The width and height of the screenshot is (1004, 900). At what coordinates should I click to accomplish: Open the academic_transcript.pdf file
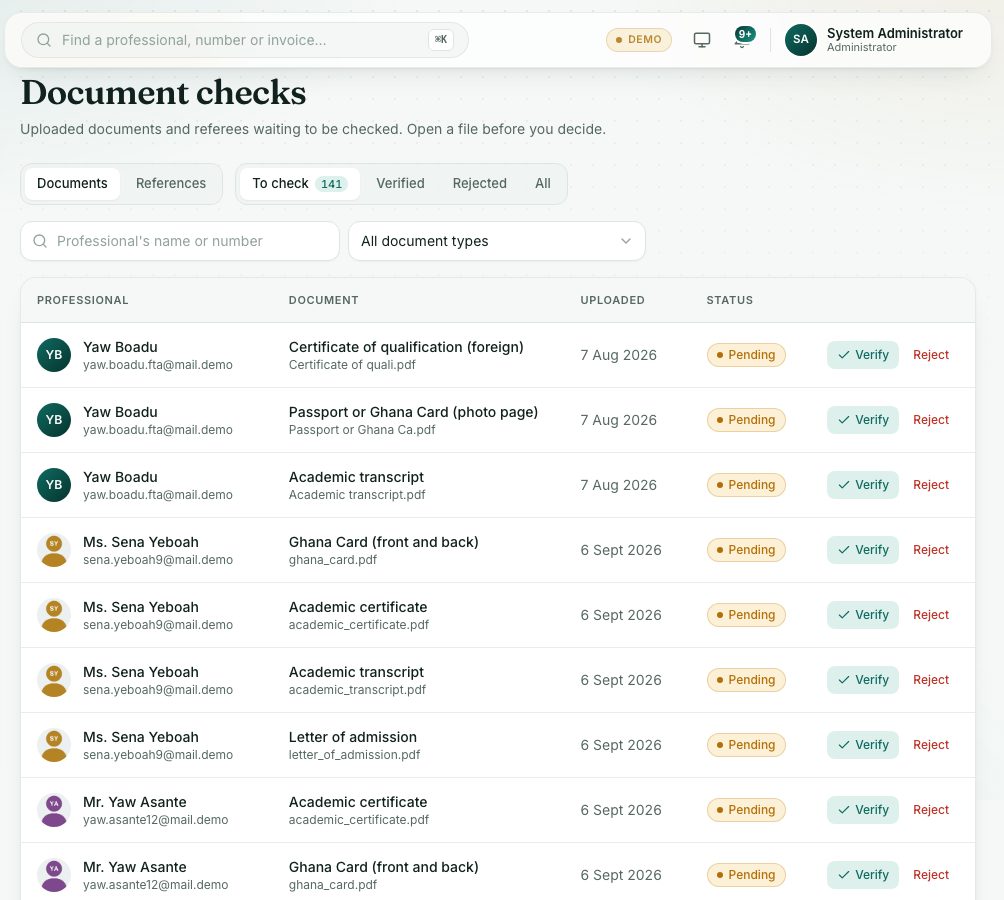coord(357,690)
